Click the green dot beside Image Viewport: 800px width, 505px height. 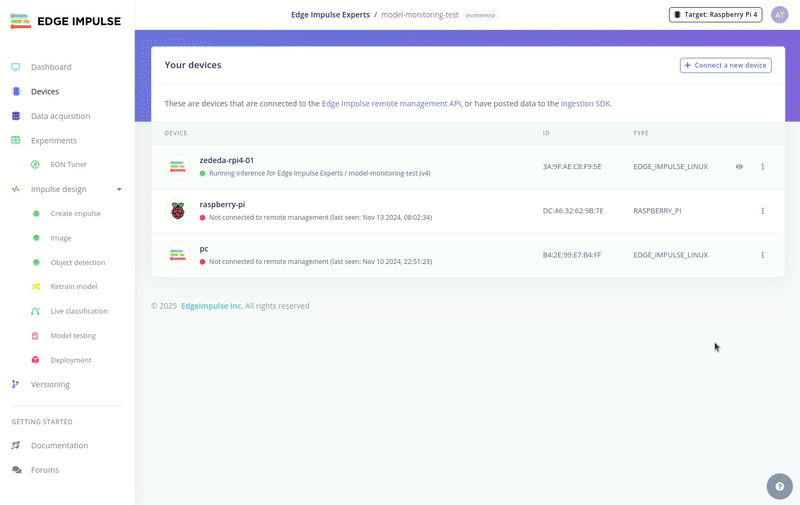(36, 238)
